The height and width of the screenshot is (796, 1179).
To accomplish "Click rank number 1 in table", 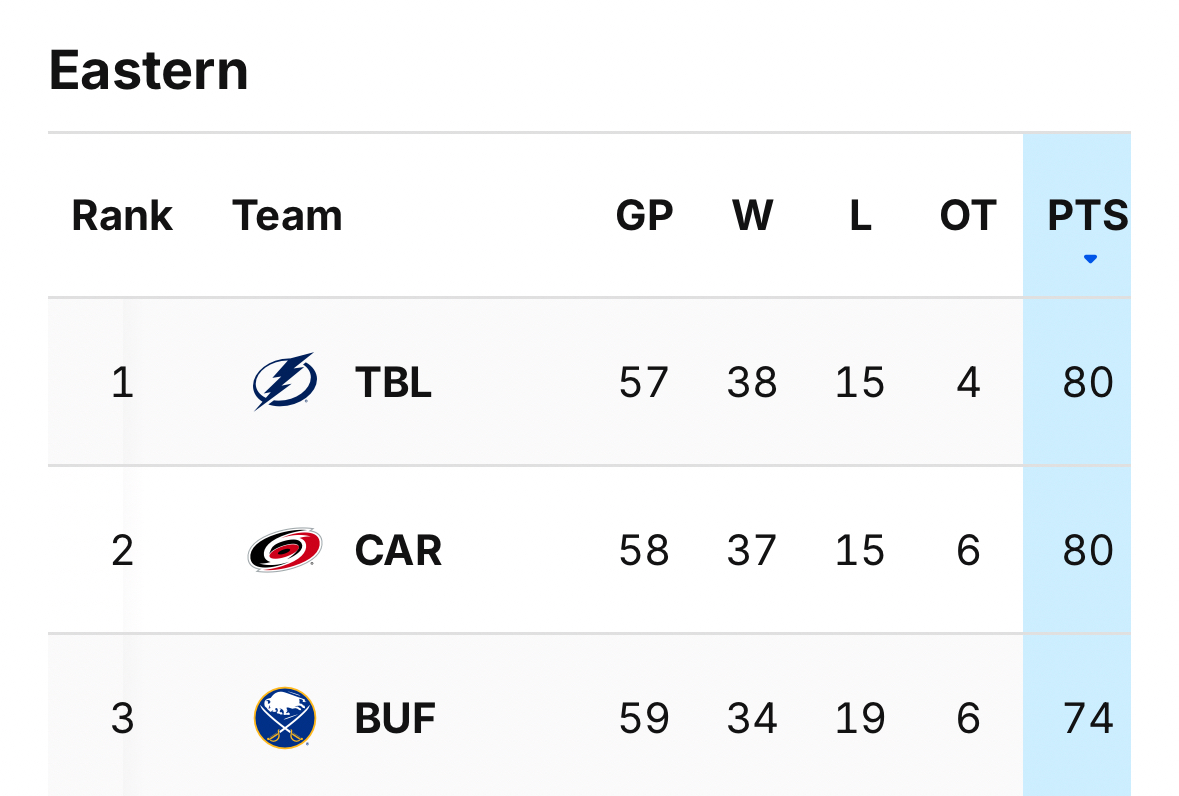I will tap(122, 382).
